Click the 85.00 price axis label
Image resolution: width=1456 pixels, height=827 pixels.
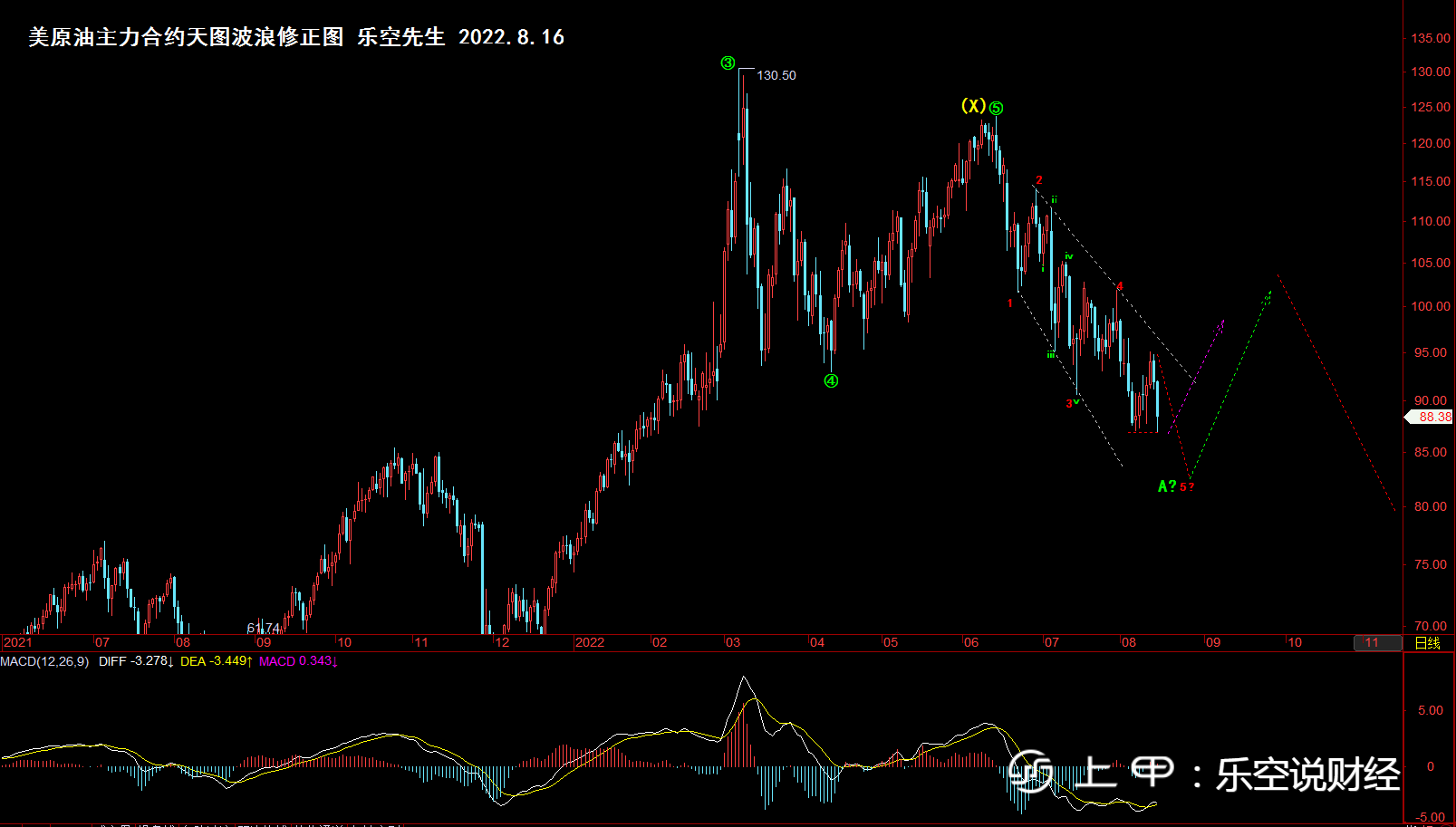point(1431,452)
